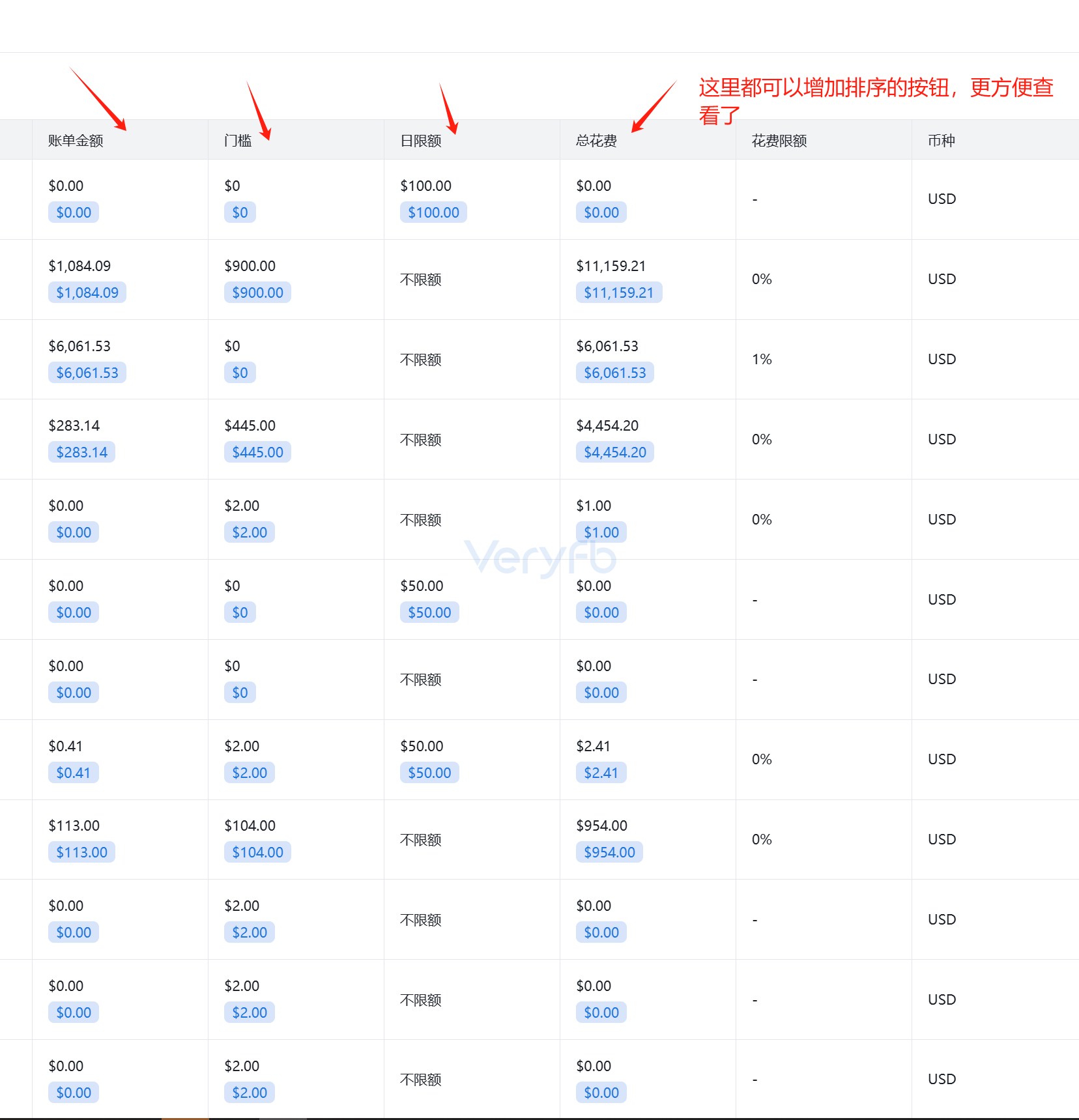This screenshot has height=1120, width=1079.
Task: Select the plain $11,159.21 total spend text
Action: click(611, 266)
